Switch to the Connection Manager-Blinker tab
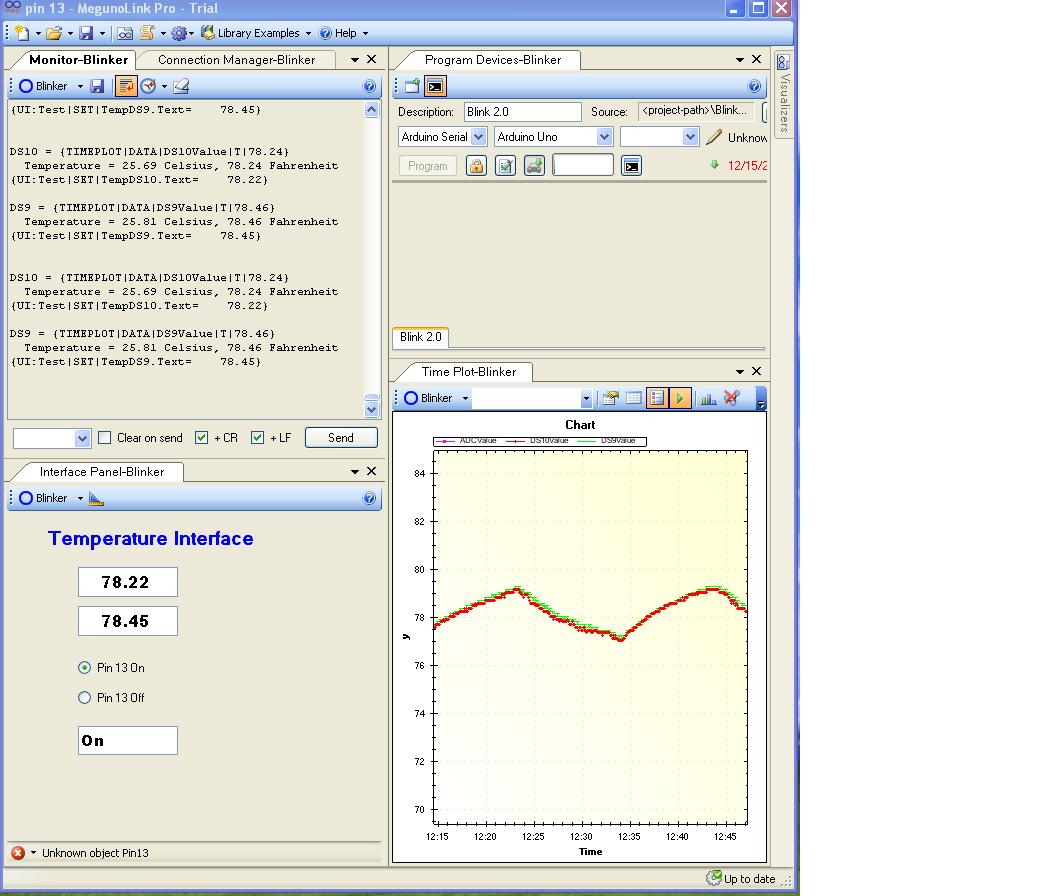Screen dimensions: 1064x896 point(236,60)
